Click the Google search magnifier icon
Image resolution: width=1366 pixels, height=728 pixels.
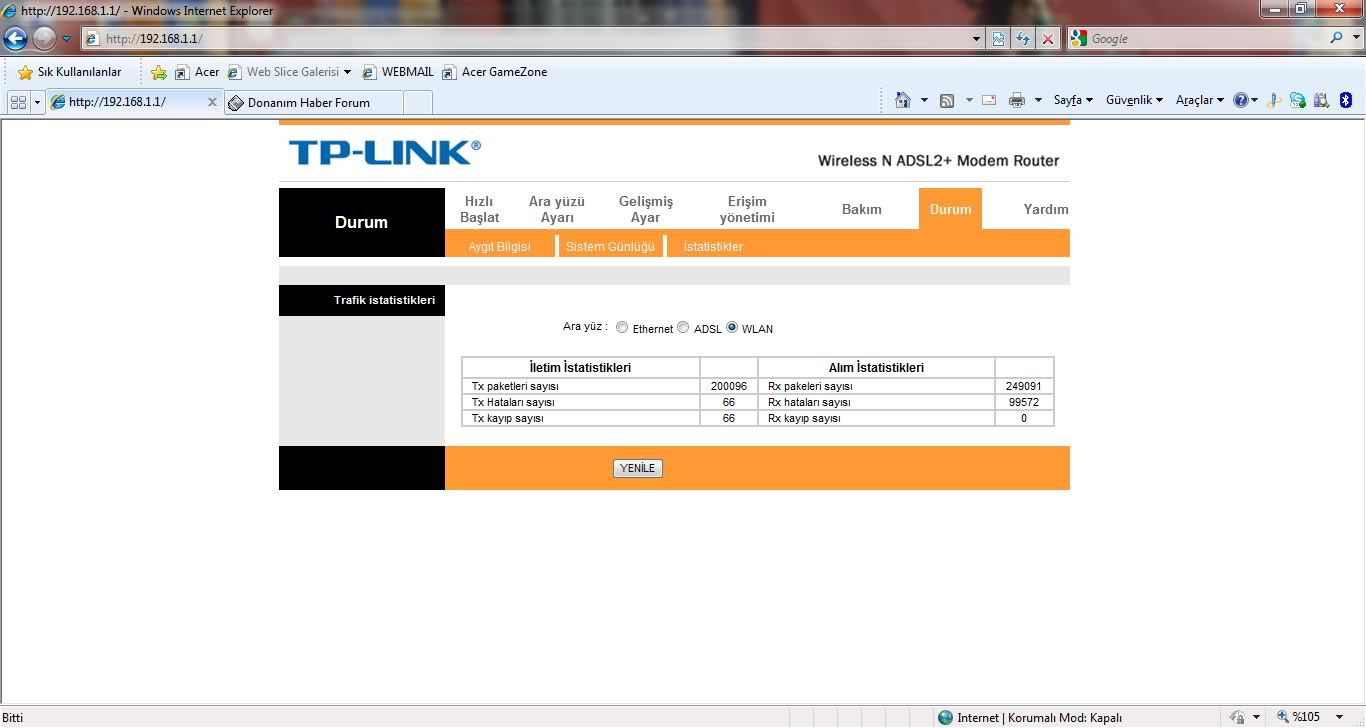coord(1337,38)
